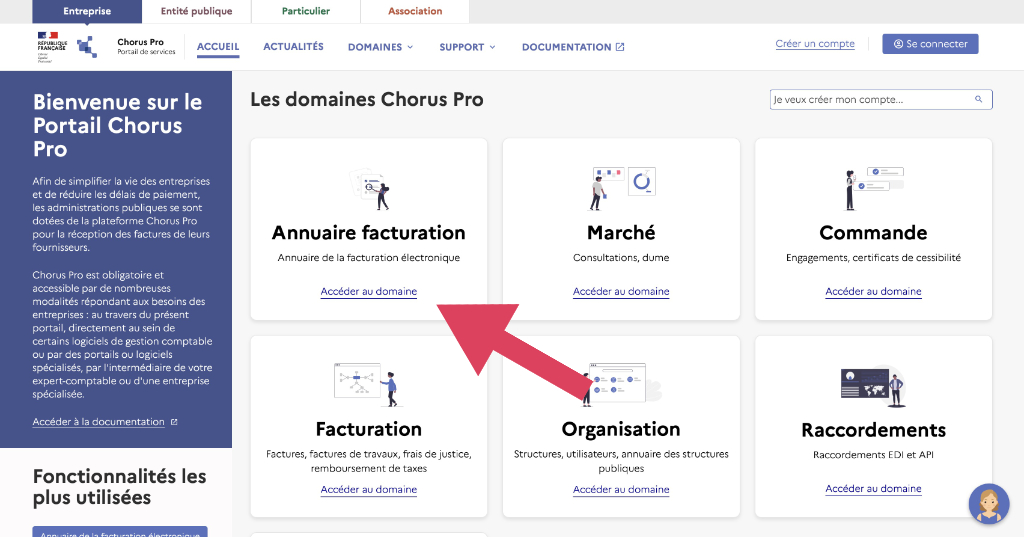Click the search magnifier icon in search box
The width and height of the screenshot is (1024, 537).
point(978,99)
